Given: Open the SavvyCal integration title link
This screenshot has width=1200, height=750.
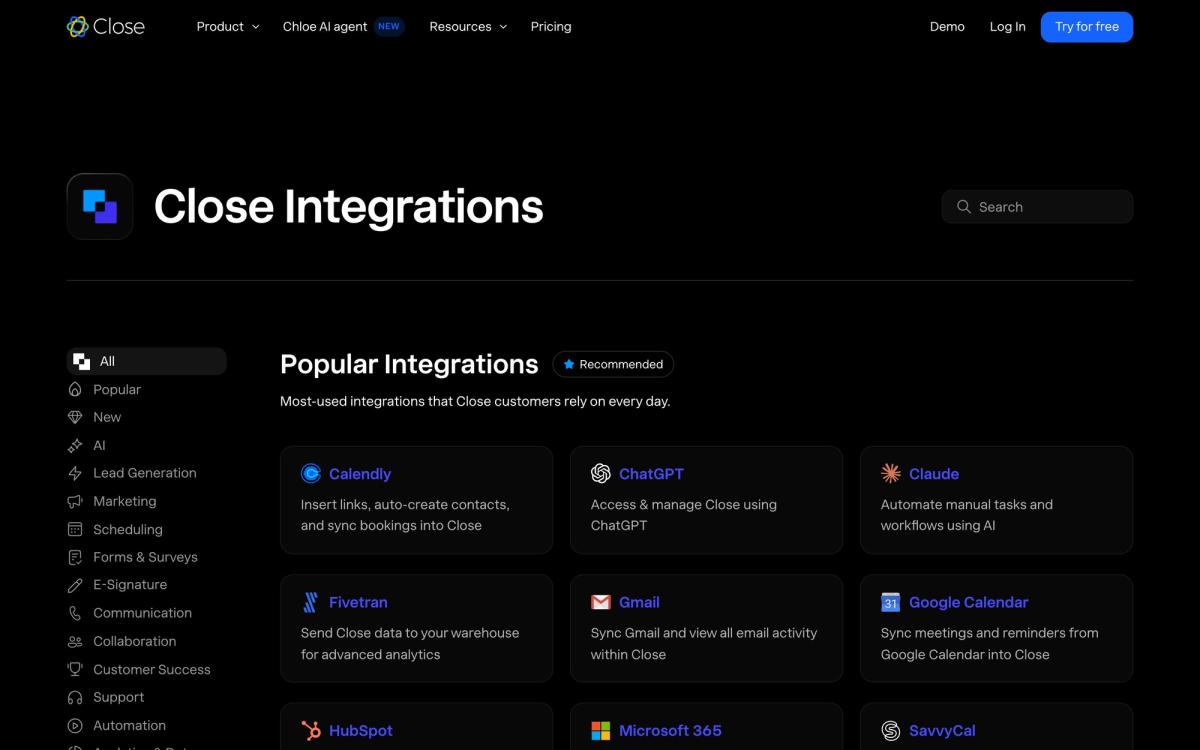Looking at the screenshot, I should coord(942,731).
